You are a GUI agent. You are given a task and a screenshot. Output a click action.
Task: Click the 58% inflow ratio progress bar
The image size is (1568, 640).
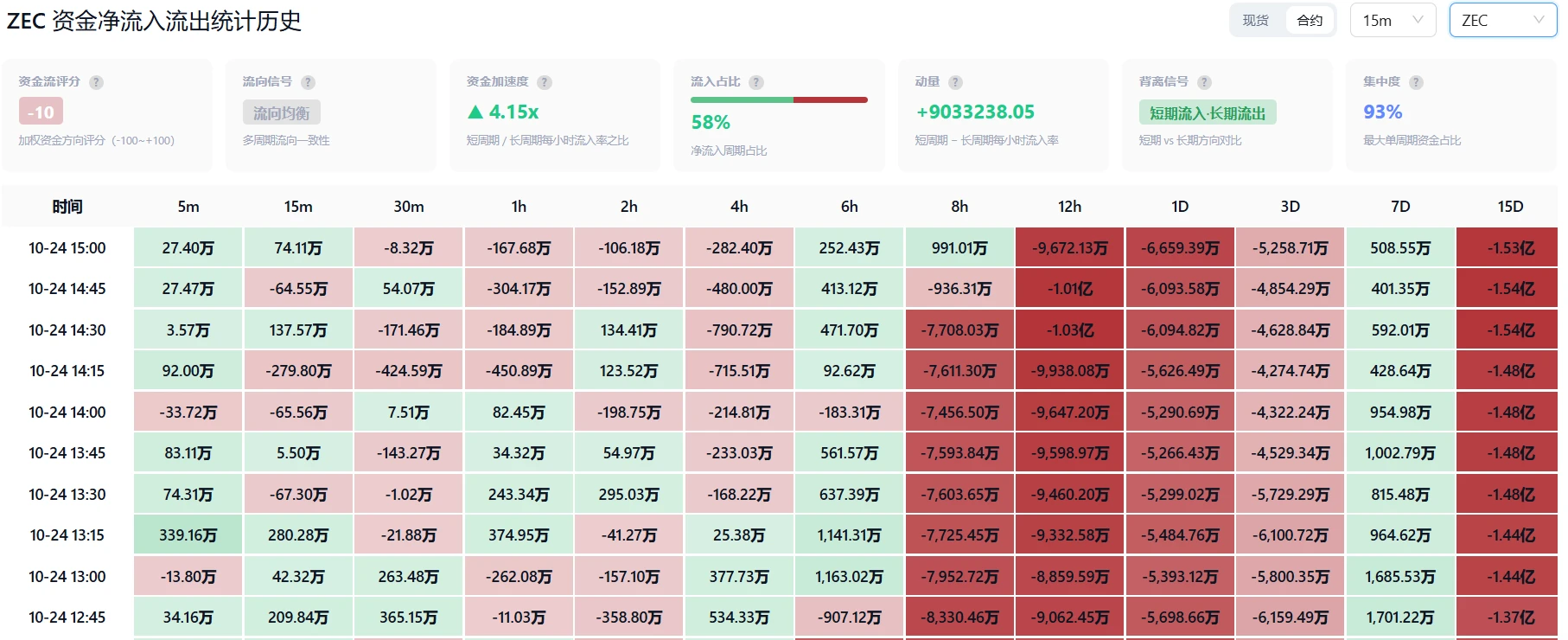tap(779, 100)
